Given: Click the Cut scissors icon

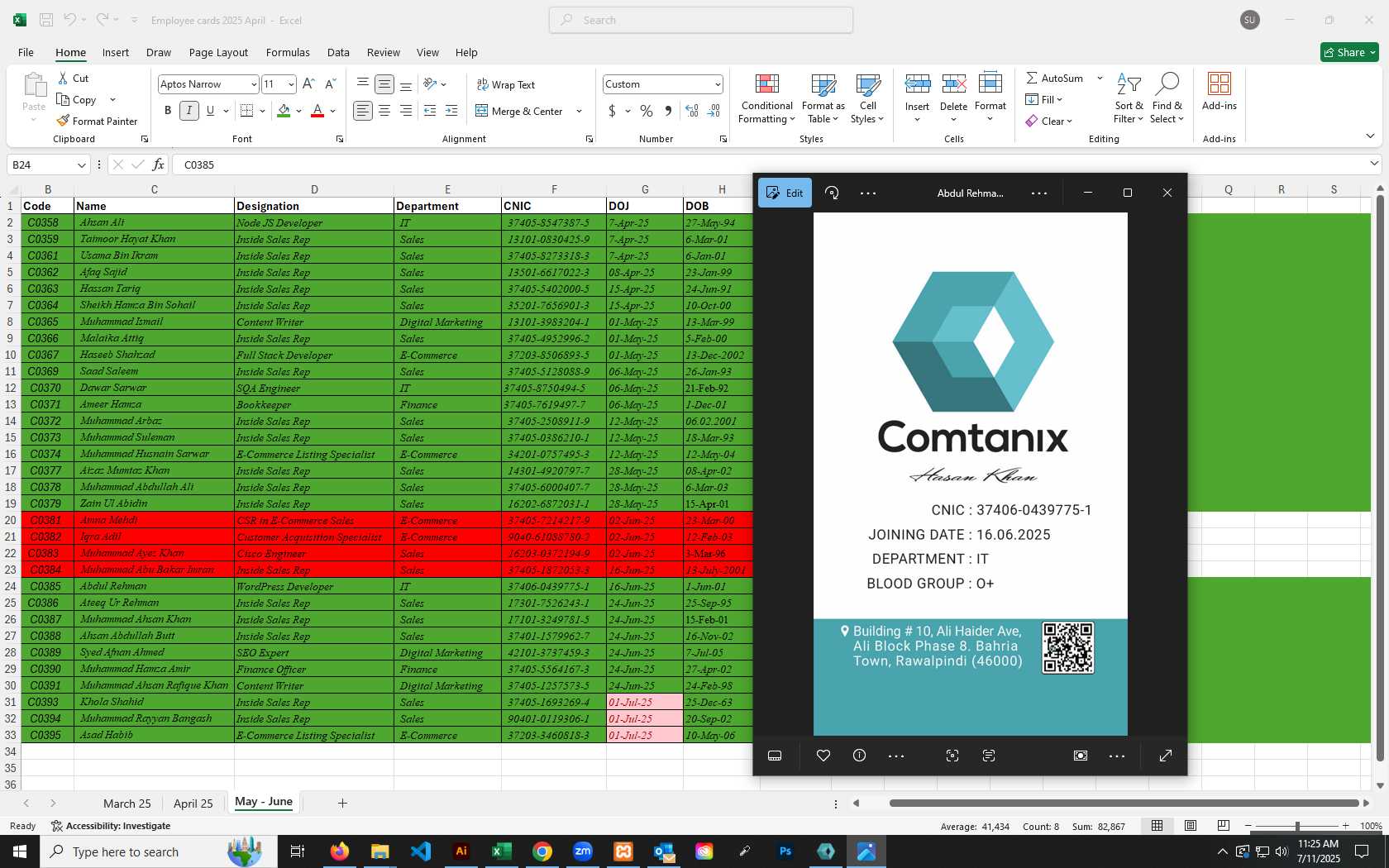Looking at the screenshot, I should click(64, 78).
